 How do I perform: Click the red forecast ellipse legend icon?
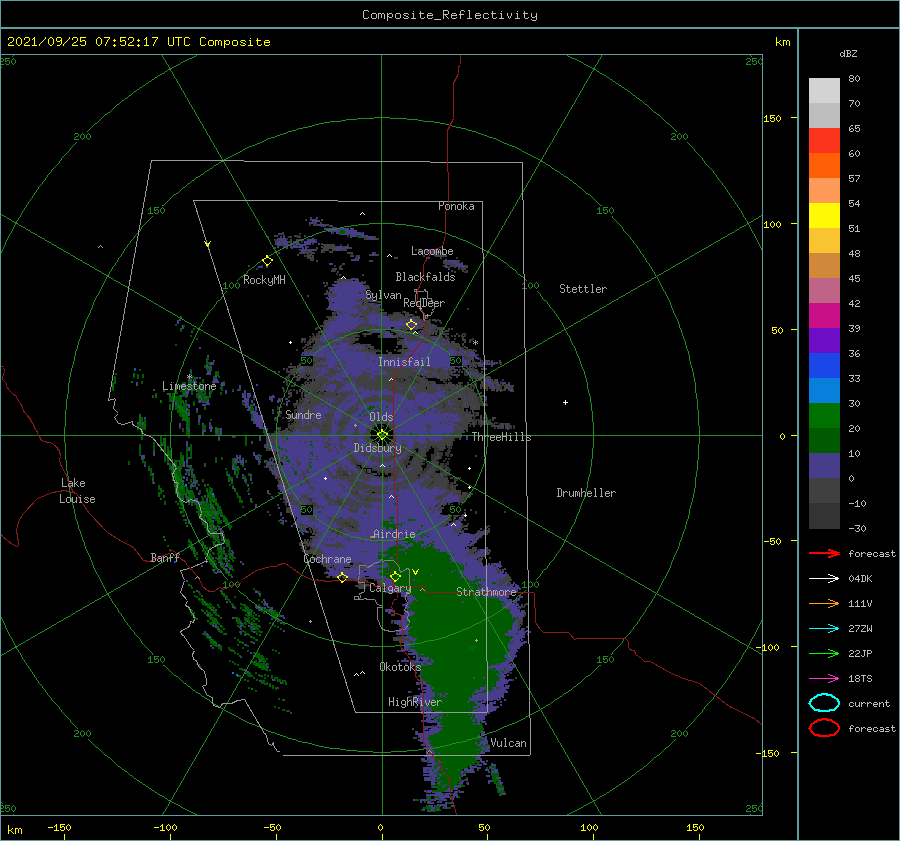[x=824, y=728]
